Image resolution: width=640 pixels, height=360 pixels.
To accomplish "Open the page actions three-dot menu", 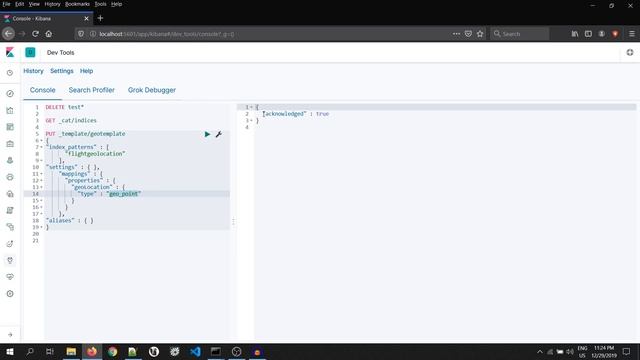I will [456, 34].
